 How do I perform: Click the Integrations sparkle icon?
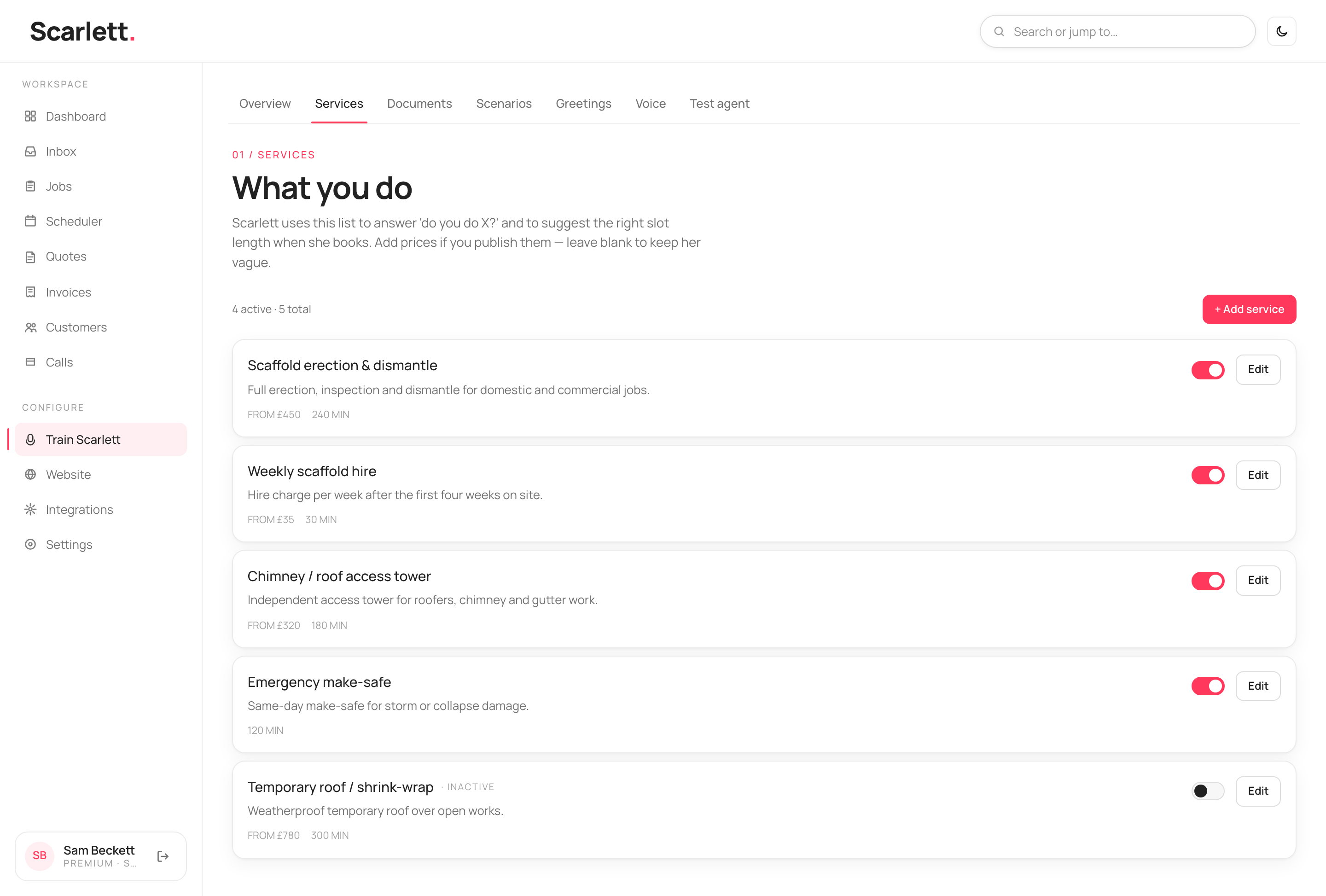(30, 510)
